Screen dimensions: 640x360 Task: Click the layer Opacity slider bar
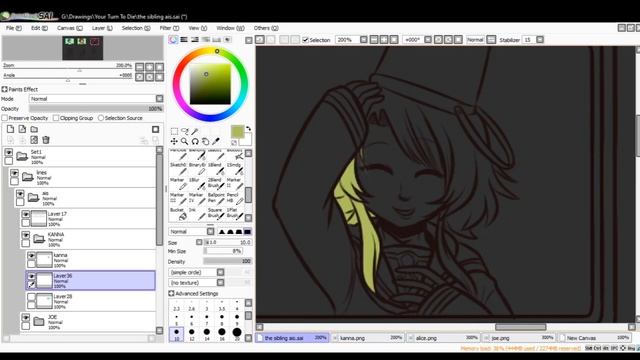pyautogui.click(x=96, y=109)
